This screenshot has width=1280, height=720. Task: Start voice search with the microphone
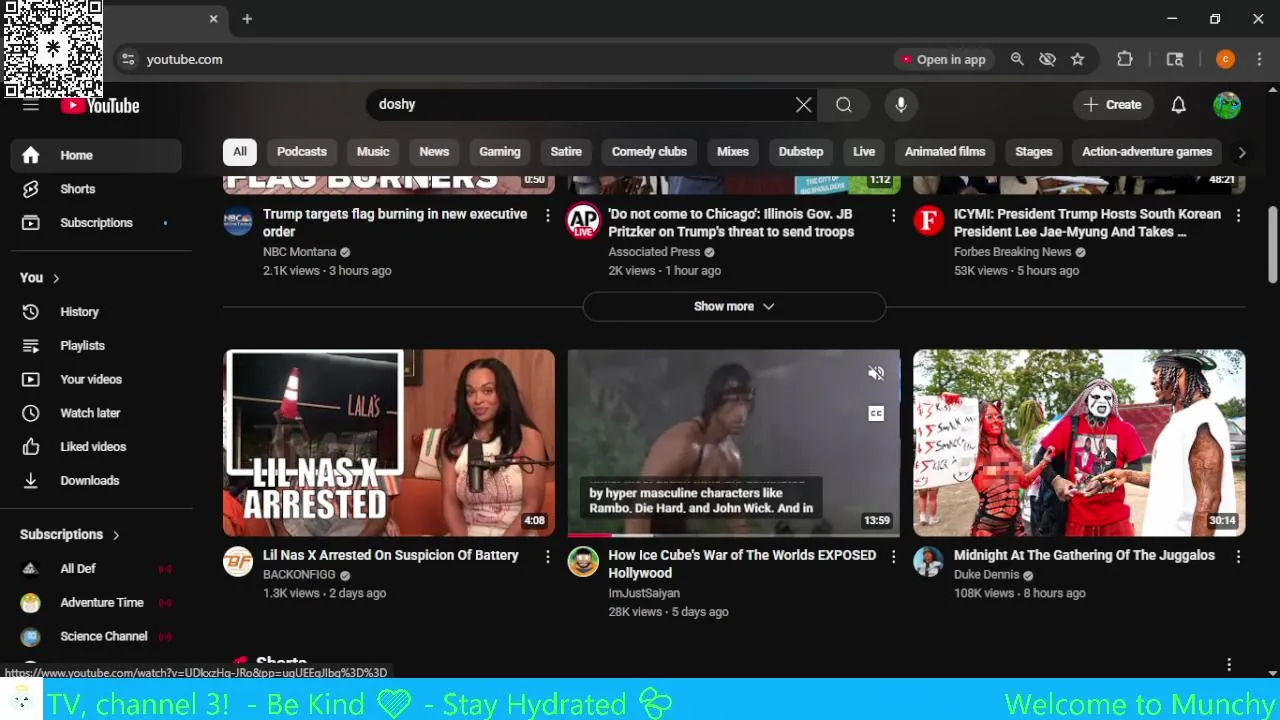[x=901, y=104]
